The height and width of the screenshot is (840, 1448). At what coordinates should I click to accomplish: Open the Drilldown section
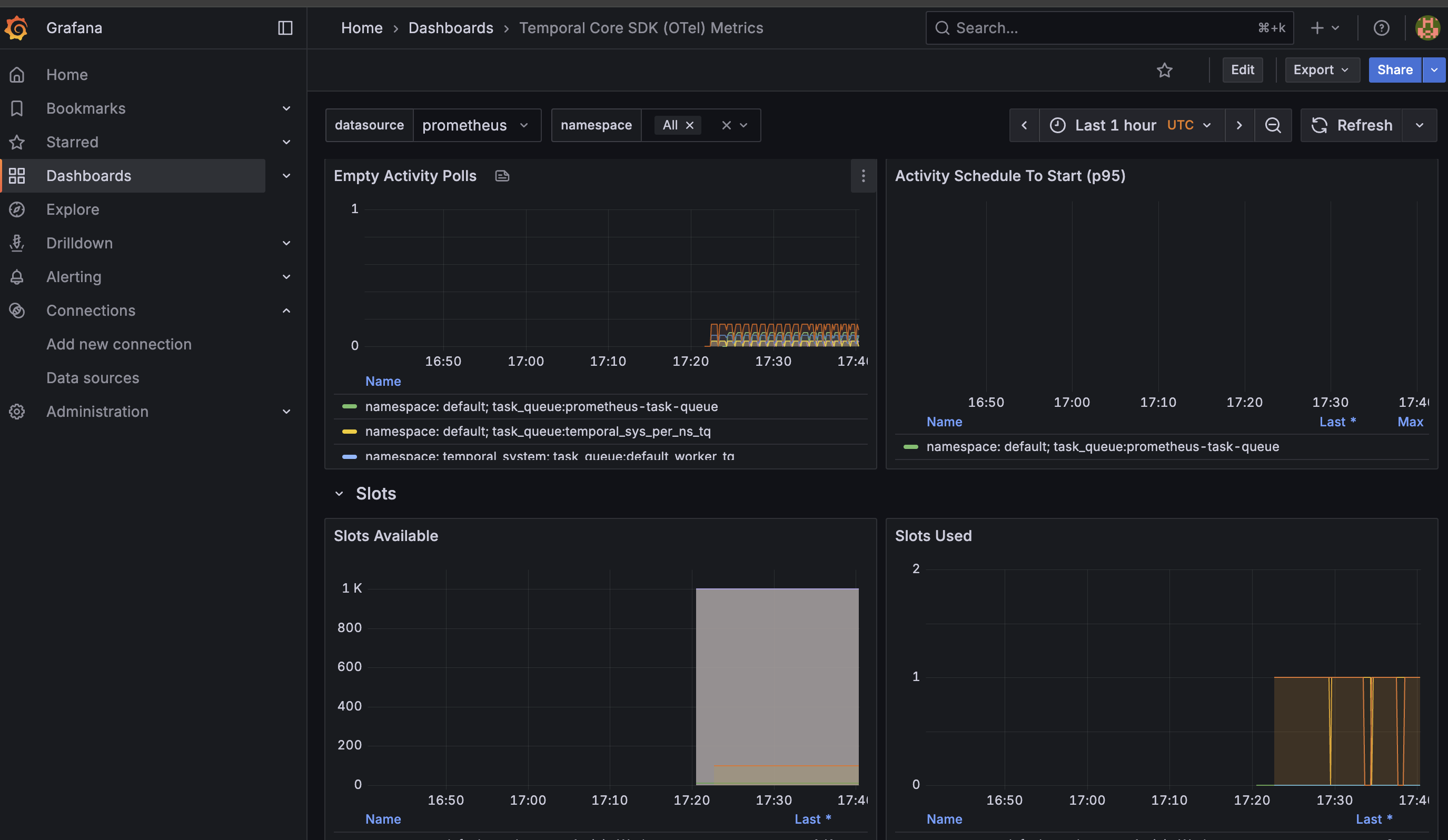[x=80, y=243]
